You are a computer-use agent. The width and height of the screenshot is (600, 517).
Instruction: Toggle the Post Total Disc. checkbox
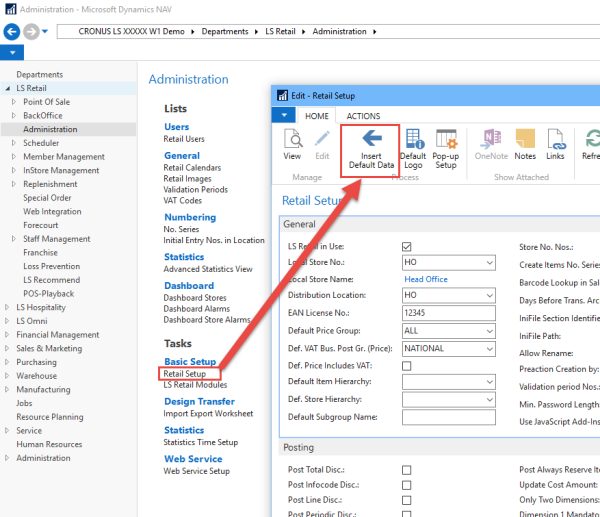click(x=407, y=469)
